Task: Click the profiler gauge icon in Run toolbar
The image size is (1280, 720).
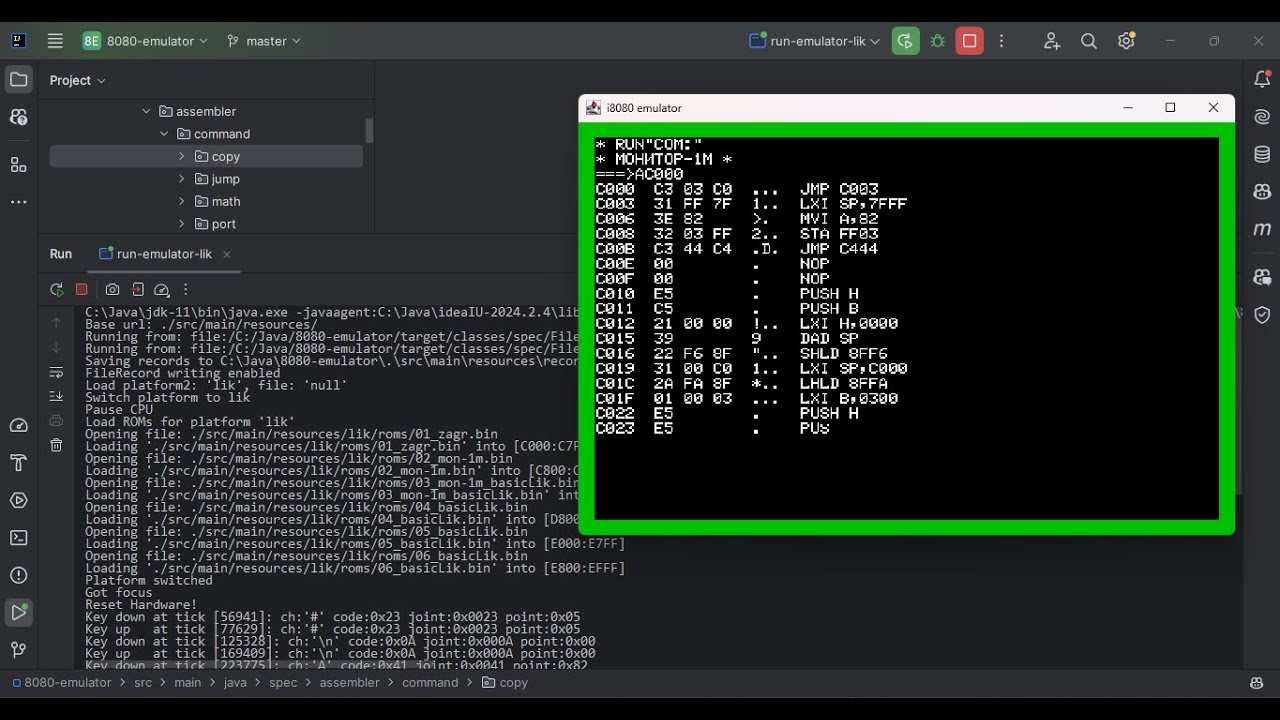Action: click(161, 290)
